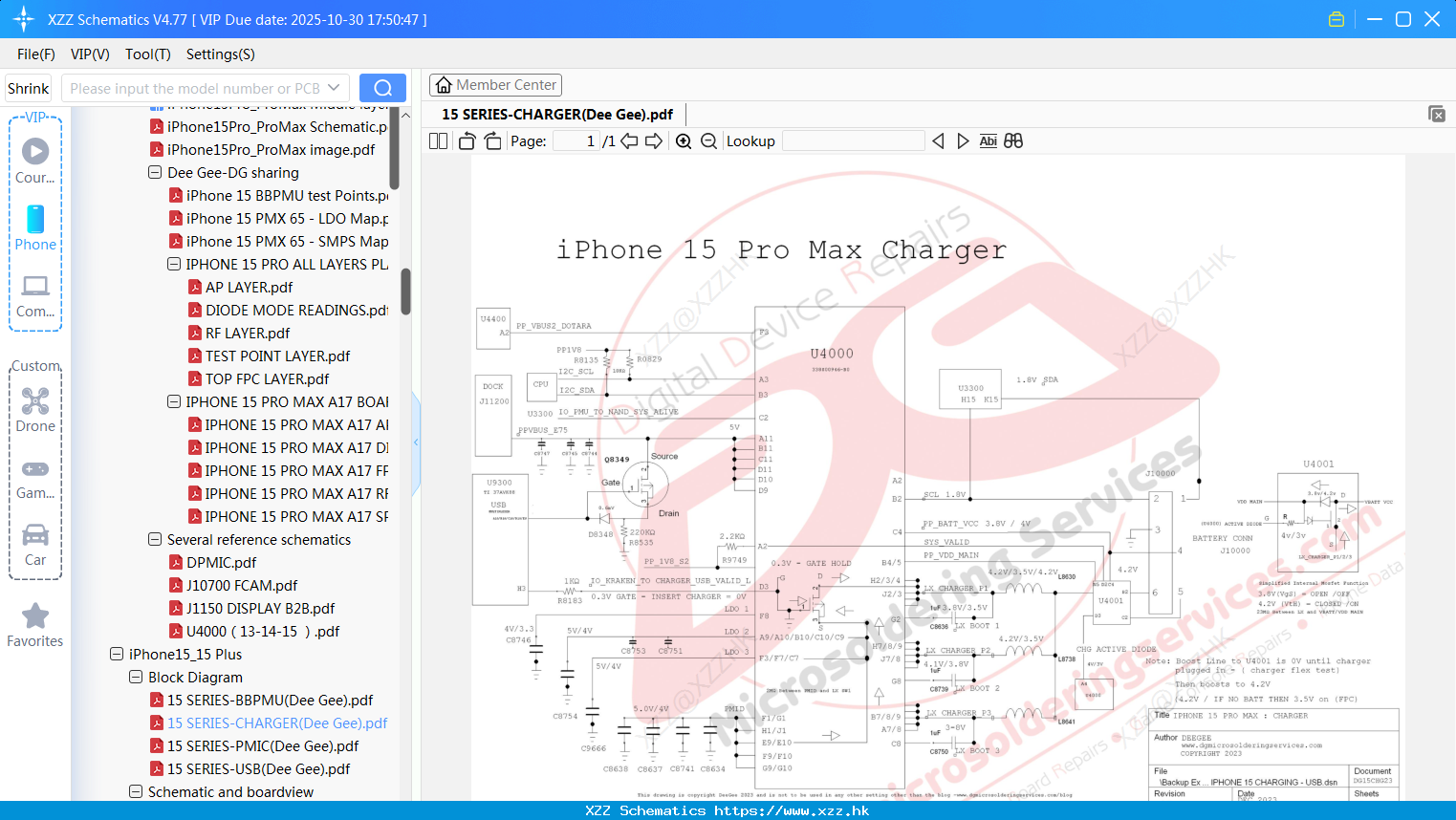Click the yellow briefcase icon in title bar
1456x820 pixels.
[x=1336, y=19]
